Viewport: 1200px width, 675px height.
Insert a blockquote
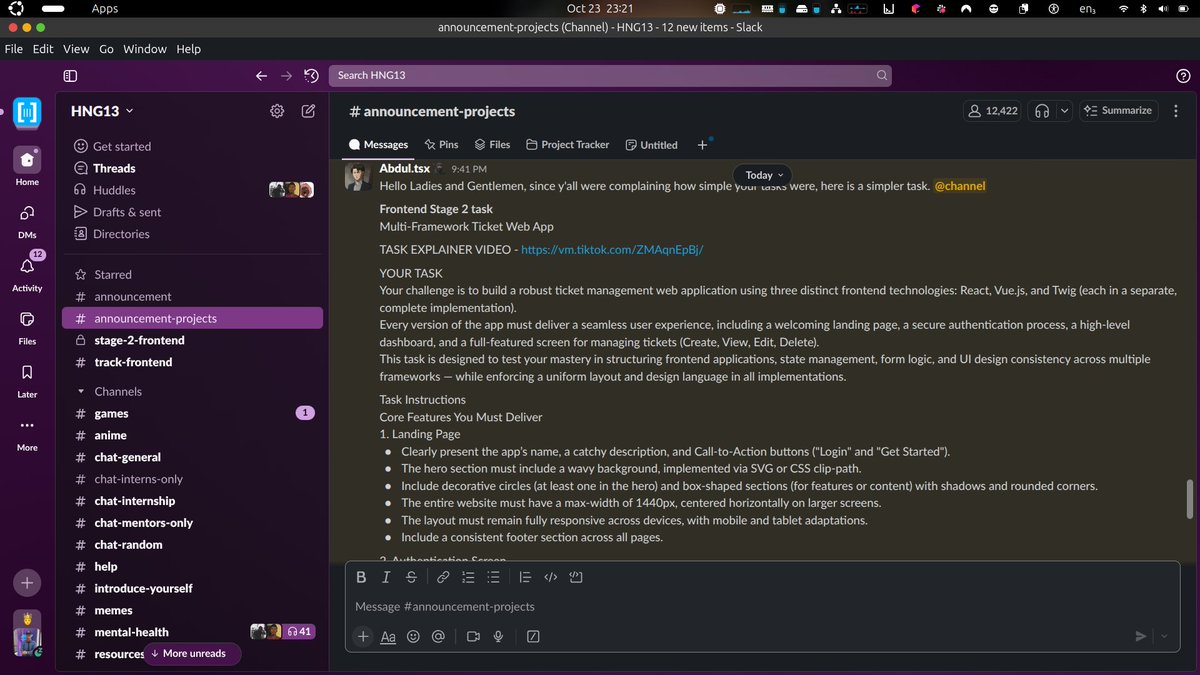coord(525,577)
